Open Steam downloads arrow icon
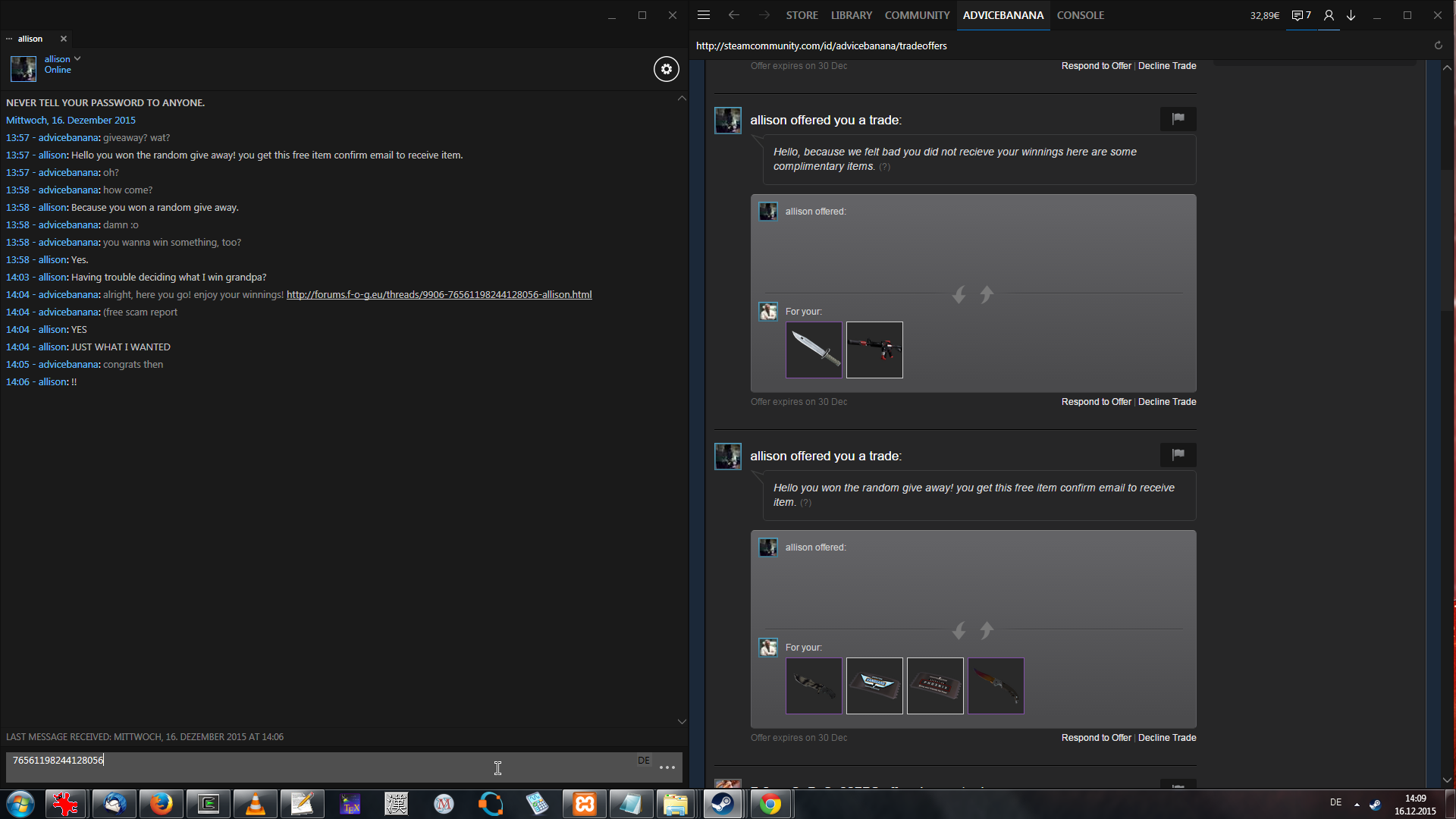Image resolution: width=1456 pixels, height=819 pixels. pos(1351,15)
